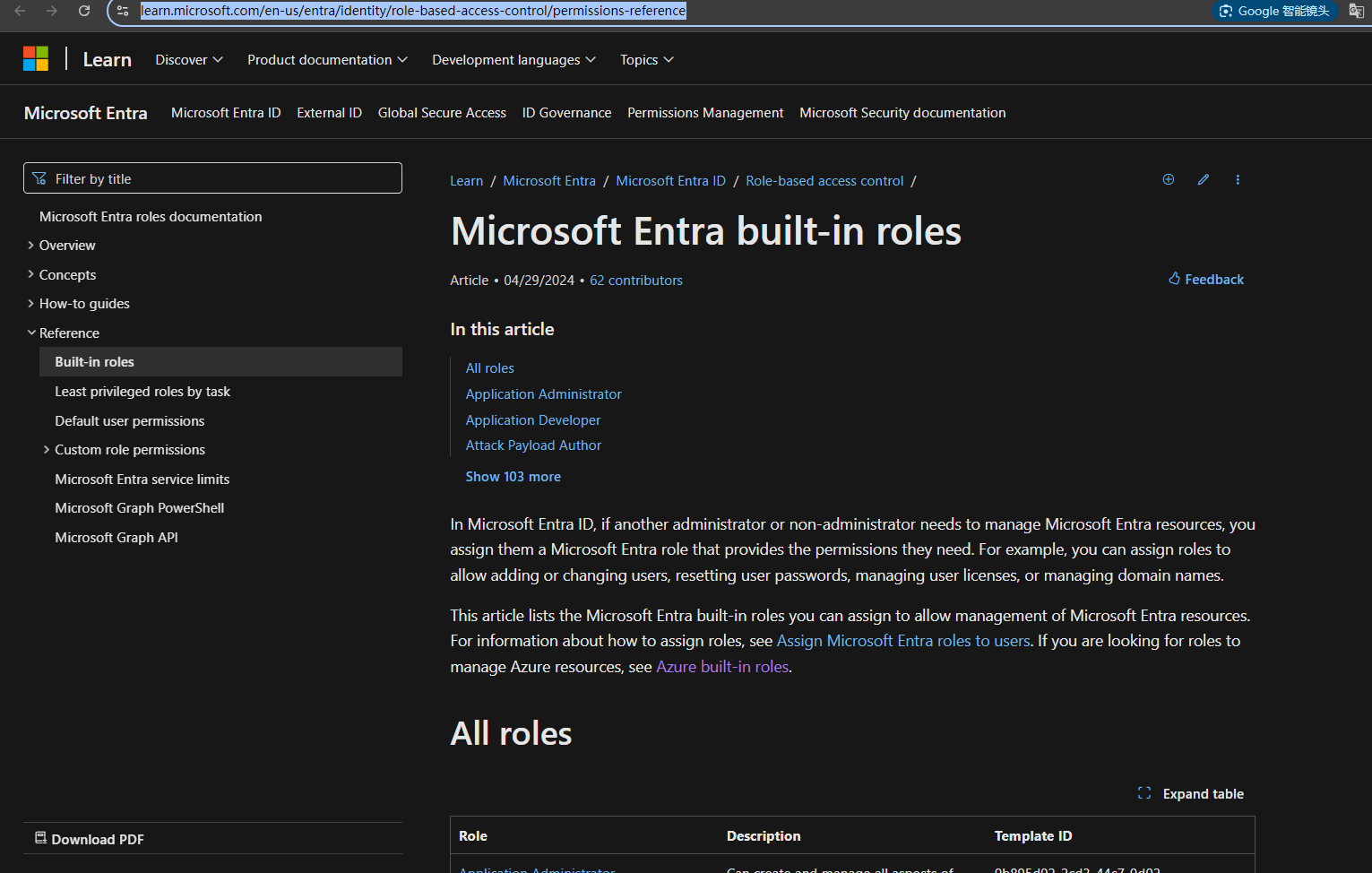Click the Filter by title input field
The width and height of the screenshot is (1372, 873).
(x=212, y=178)
